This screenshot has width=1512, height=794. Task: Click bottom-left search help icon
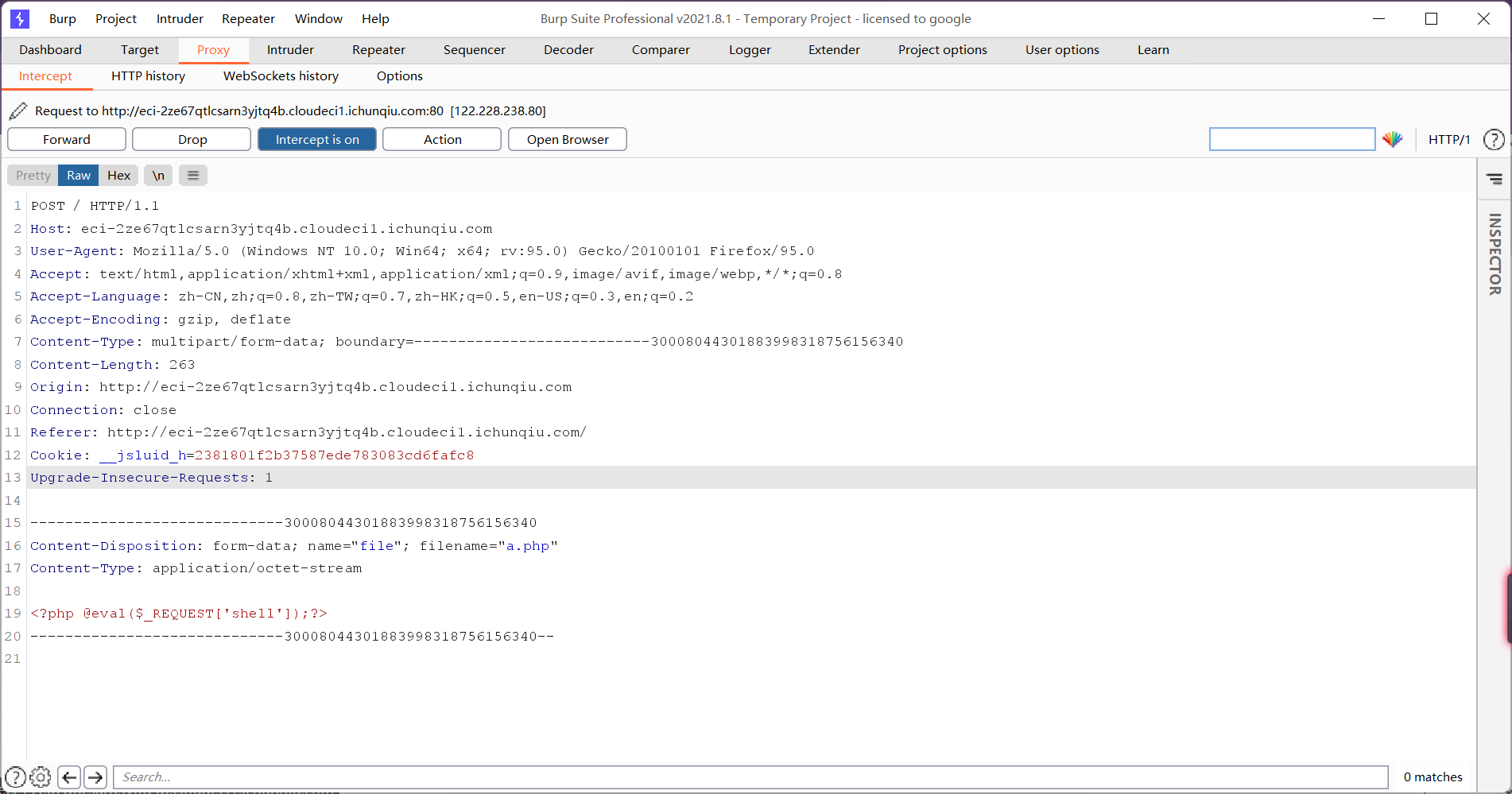[15, 777]
